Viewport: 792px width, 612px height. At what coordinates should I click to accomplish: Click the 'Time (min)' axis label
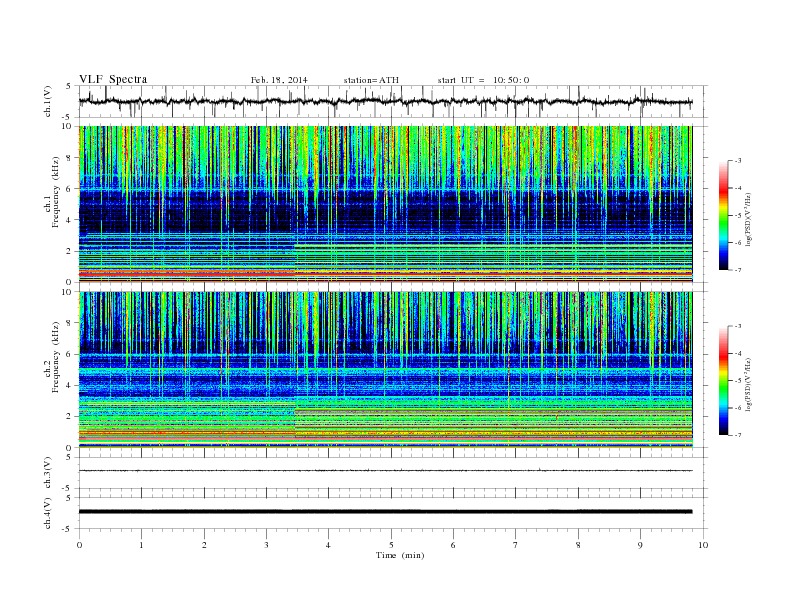coord(400,555)
